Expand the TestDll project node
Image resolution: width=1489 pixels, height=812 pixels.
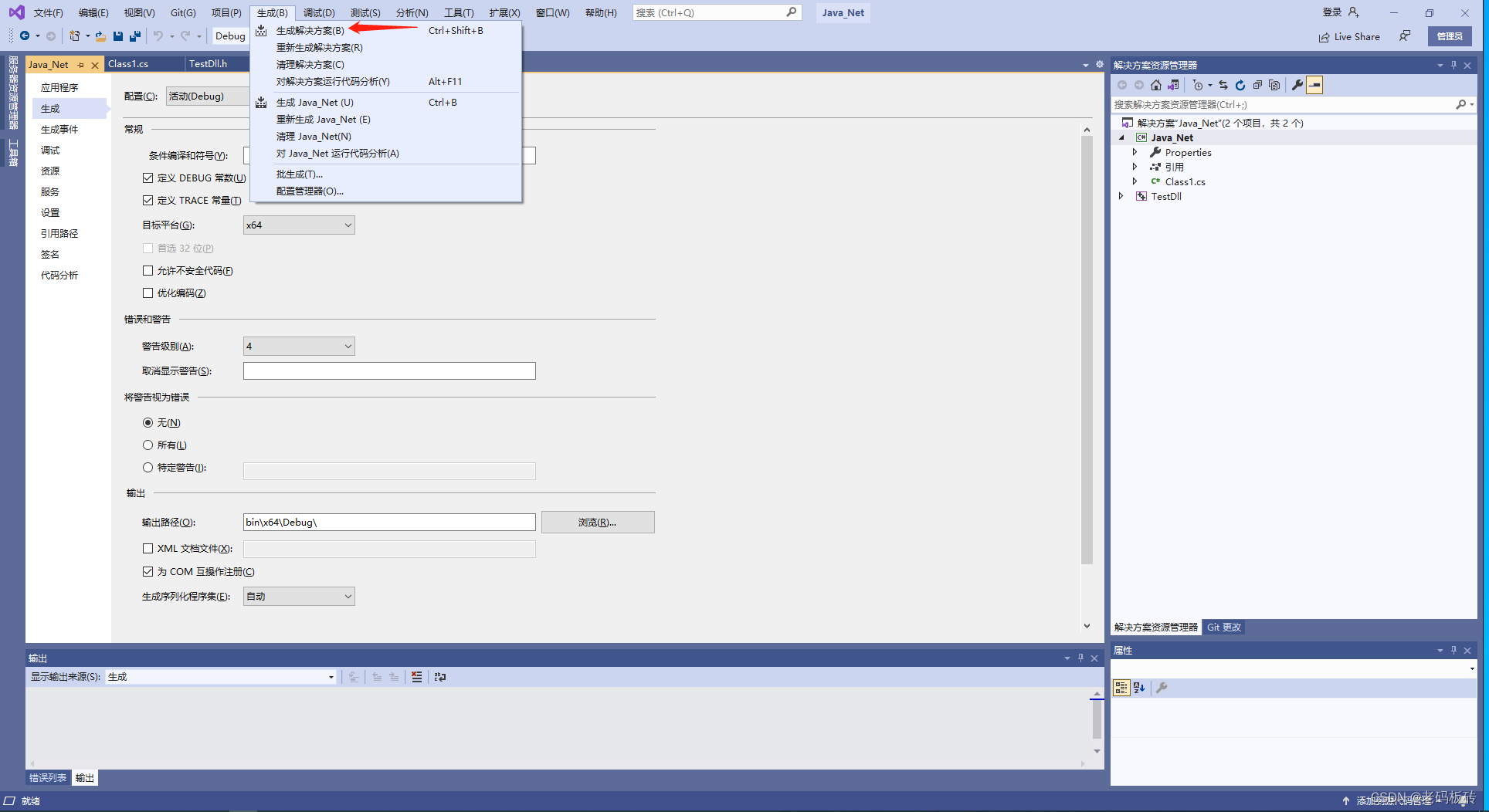(x=1122, y=196)
